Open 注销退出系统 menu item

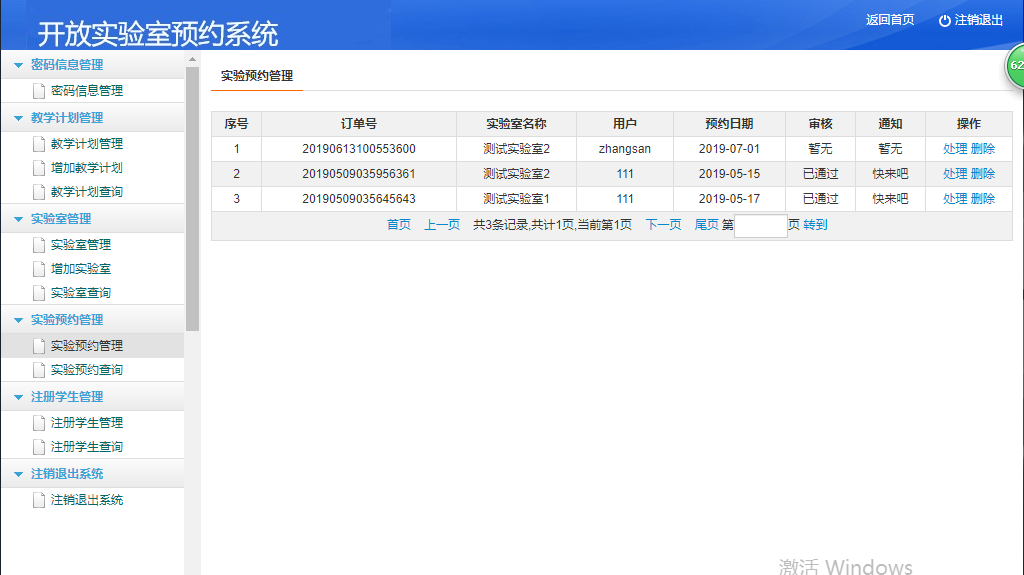point(87,500)
